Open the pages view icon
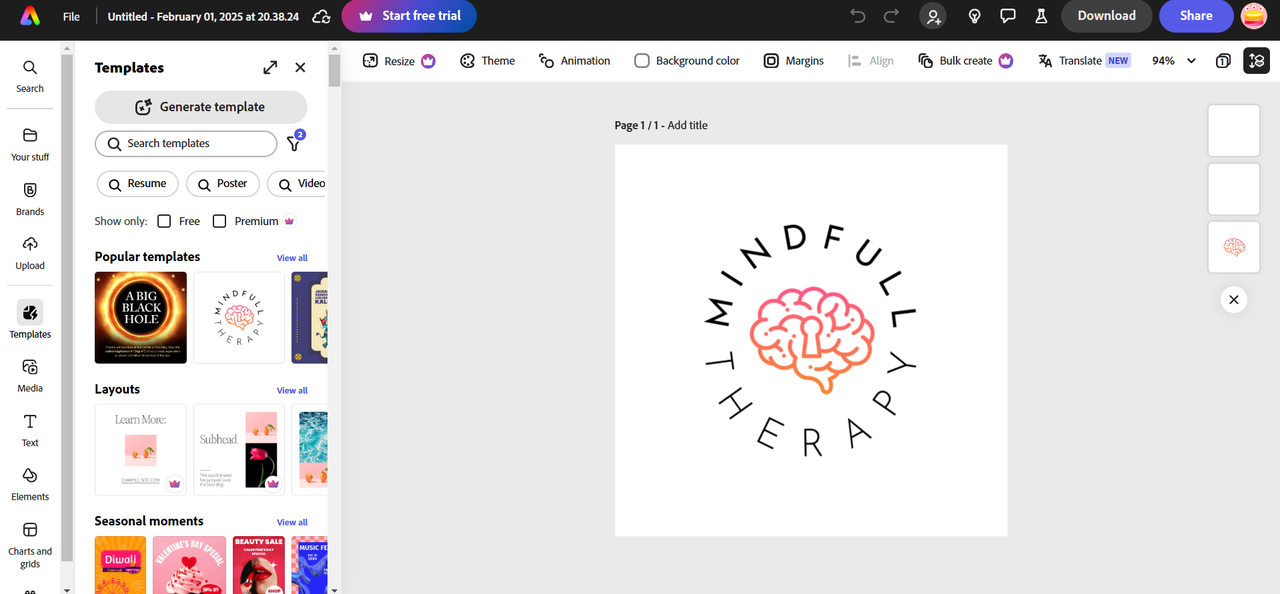This screenshot has height=594, width=1280. (x=1223, y=61)
